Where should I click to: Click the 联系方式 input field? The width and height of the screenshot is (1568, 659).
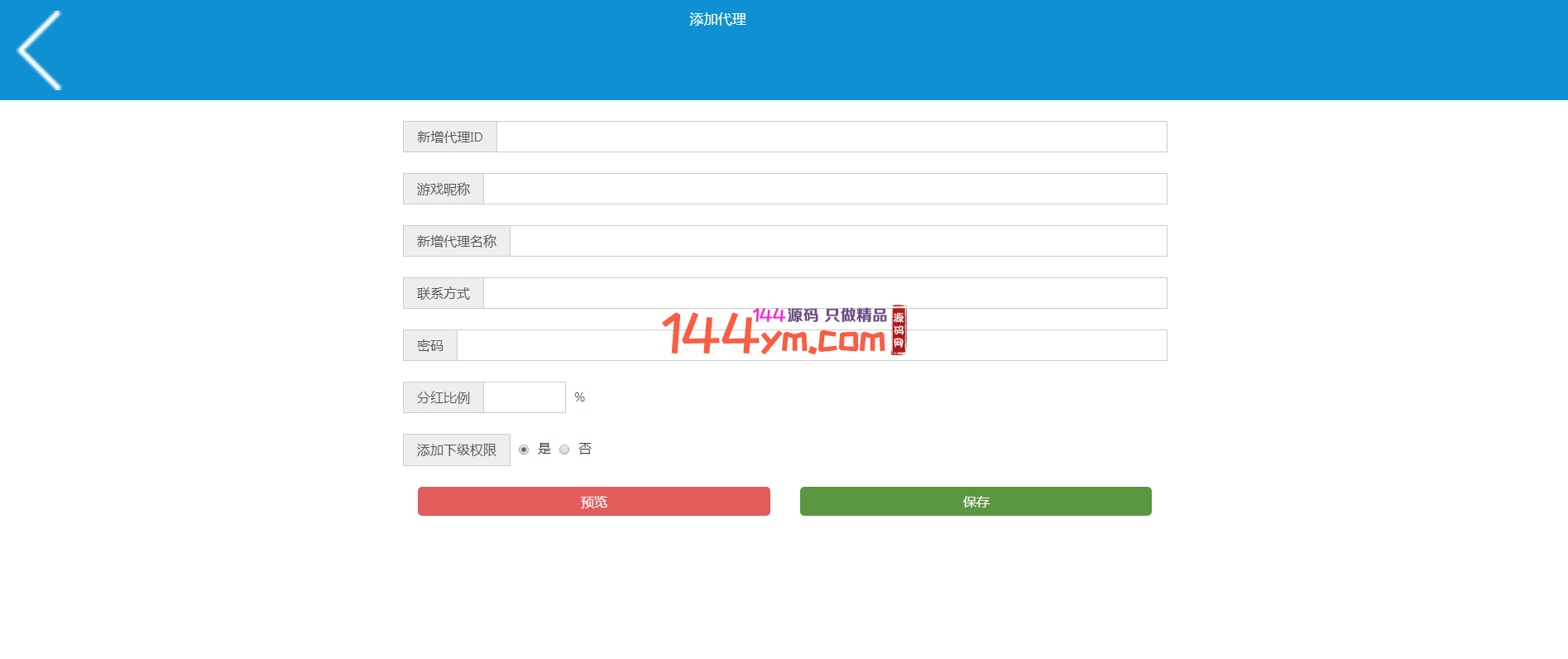pyautogui.click(x=824, y=293)
